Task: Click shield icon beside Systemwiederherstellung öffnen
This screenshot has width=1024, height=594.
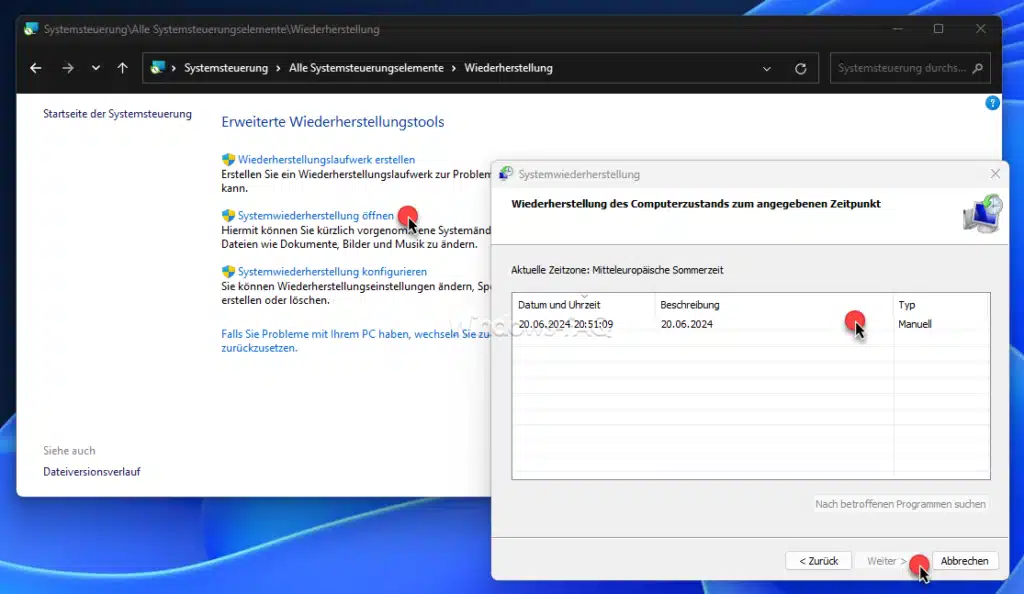Action: tap(228, 215)
